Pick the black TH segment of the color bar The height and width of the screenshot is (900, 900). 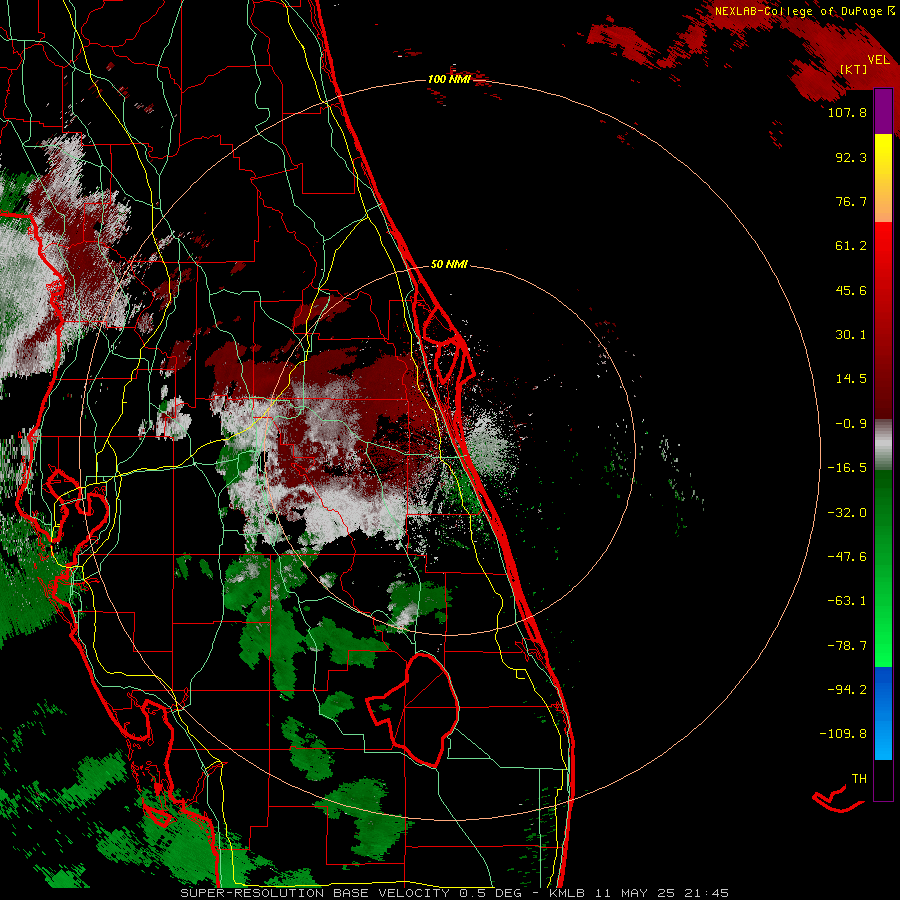click(883, 779)
